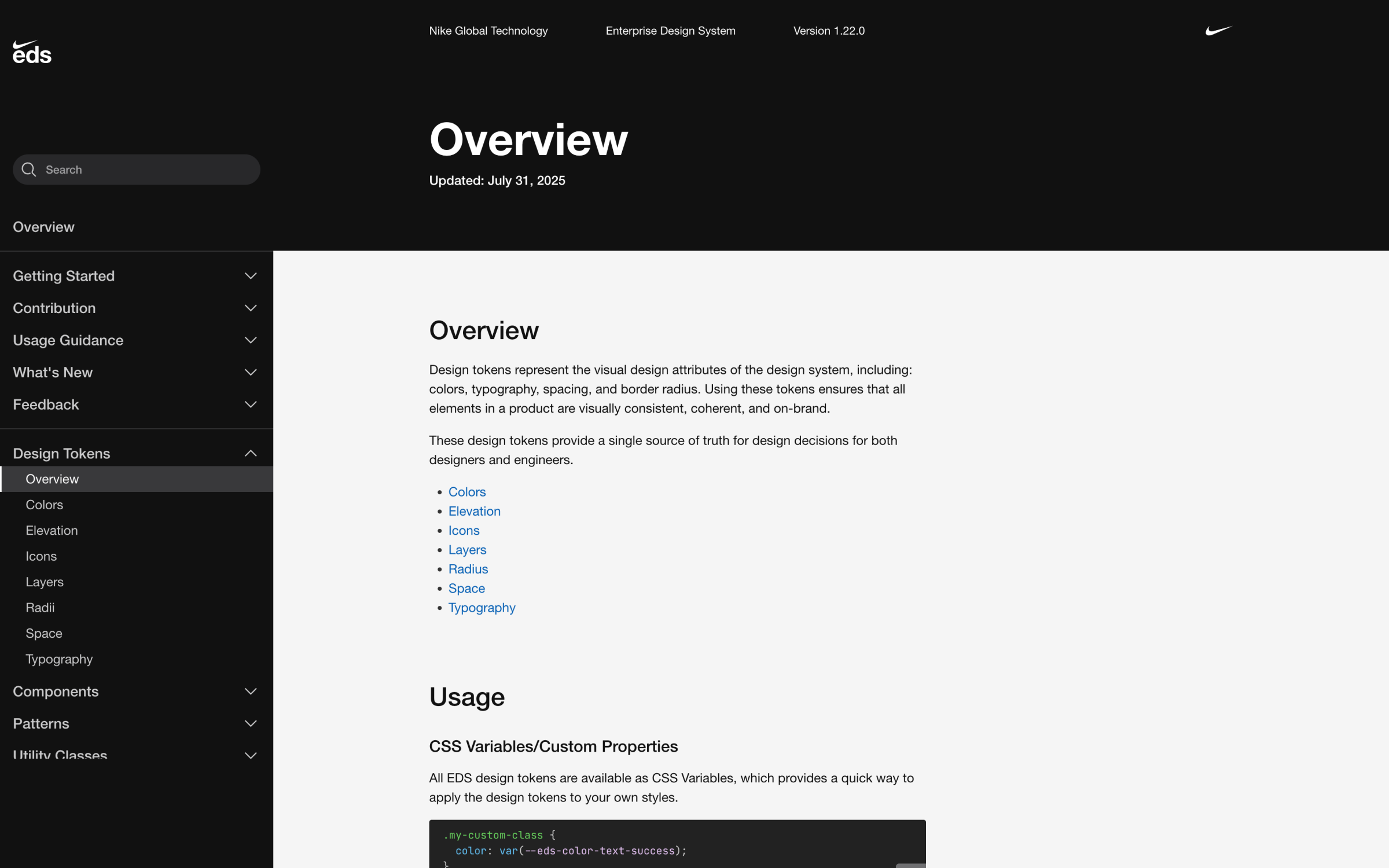Screen dimensions: 1389x868
Task: Expand the What's New chevron
Action: [251, 373]
